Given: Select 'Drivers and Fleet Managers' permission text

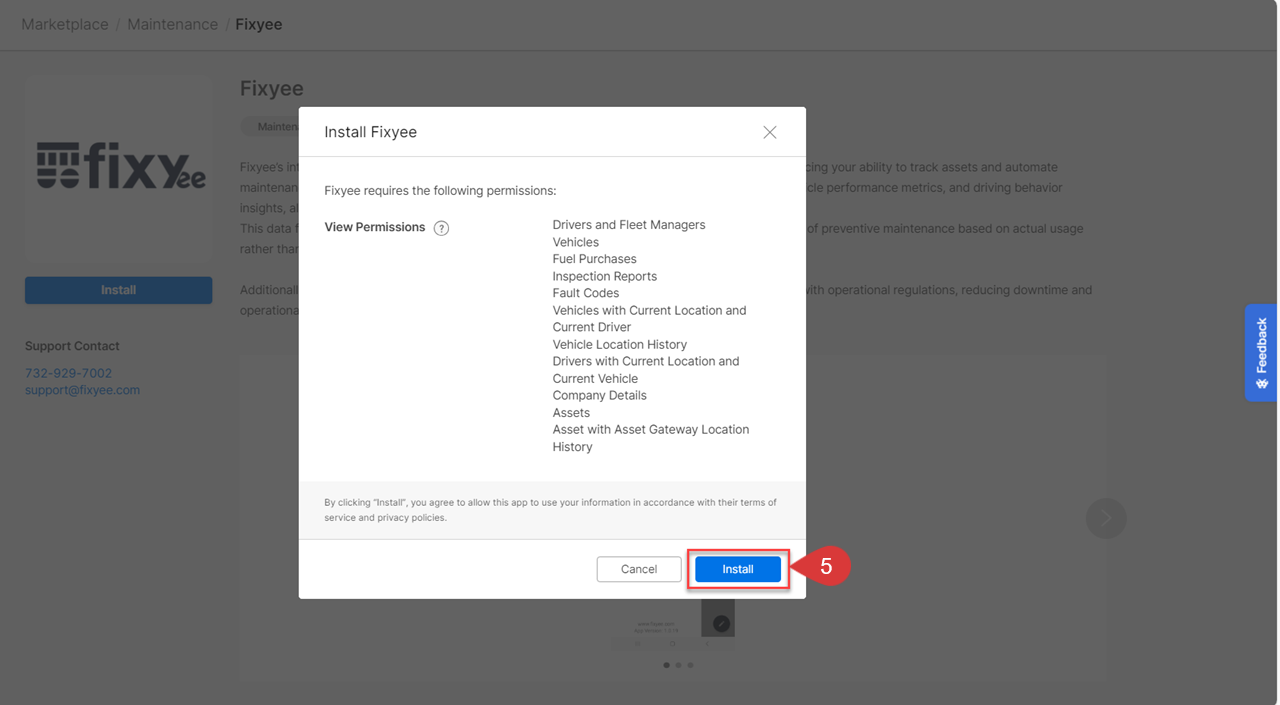Looking at the screenshot, I should [629, 225].
